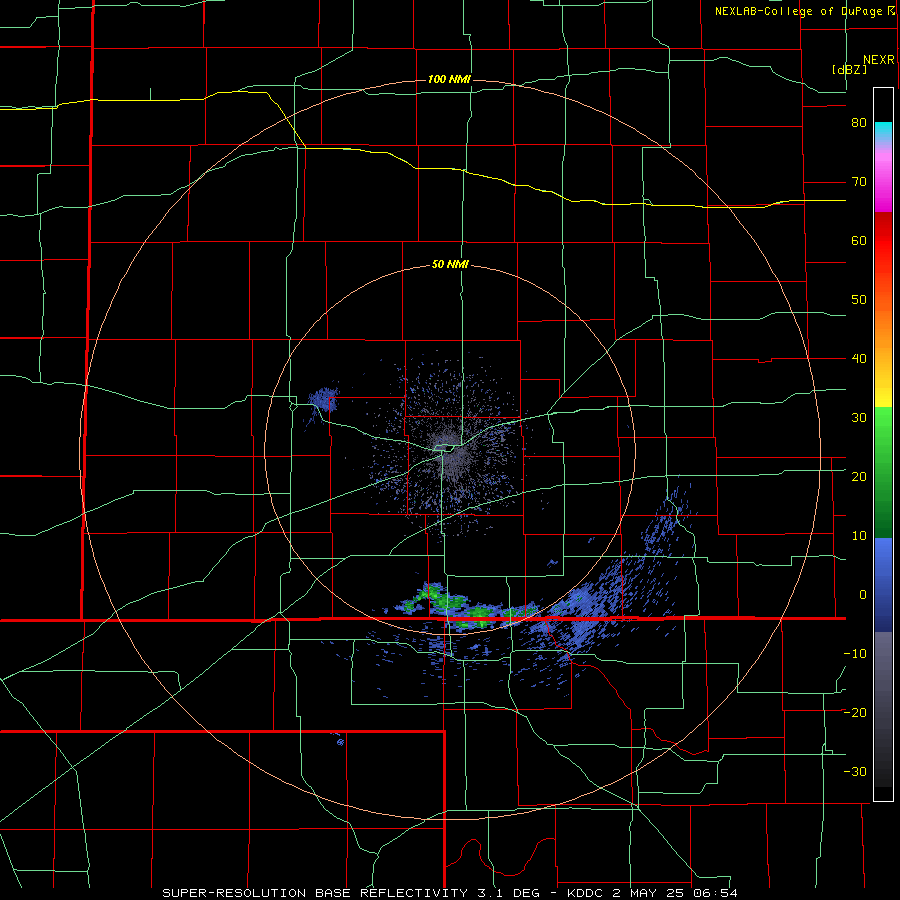Click the 50 NMI range ring label
The image size is (900, 900).
pyautogui.click(x=451, y=265)
